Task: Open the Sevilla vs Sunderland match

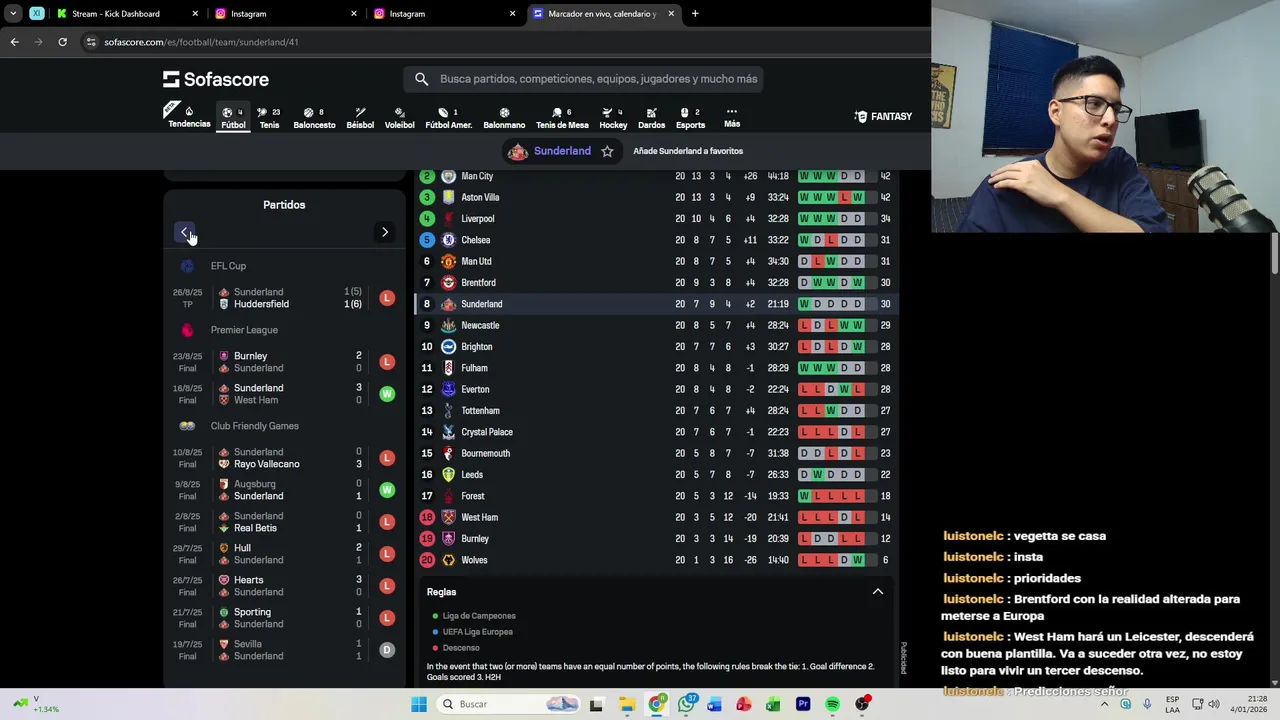Action: point(284,650)
